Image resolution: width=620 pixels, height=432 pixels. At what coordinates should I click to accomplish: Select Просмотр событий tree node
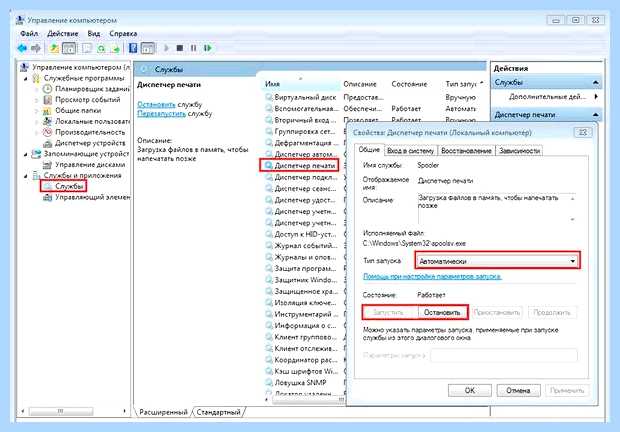[87, 100]
